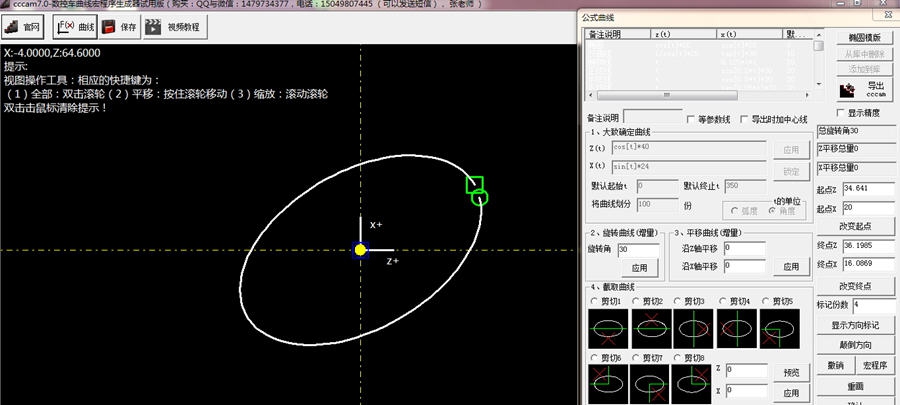Screen dimensions: 900x405
Task: Select the 剪切1 radio button
Action: pyautogui.click(x=593, y=301)
